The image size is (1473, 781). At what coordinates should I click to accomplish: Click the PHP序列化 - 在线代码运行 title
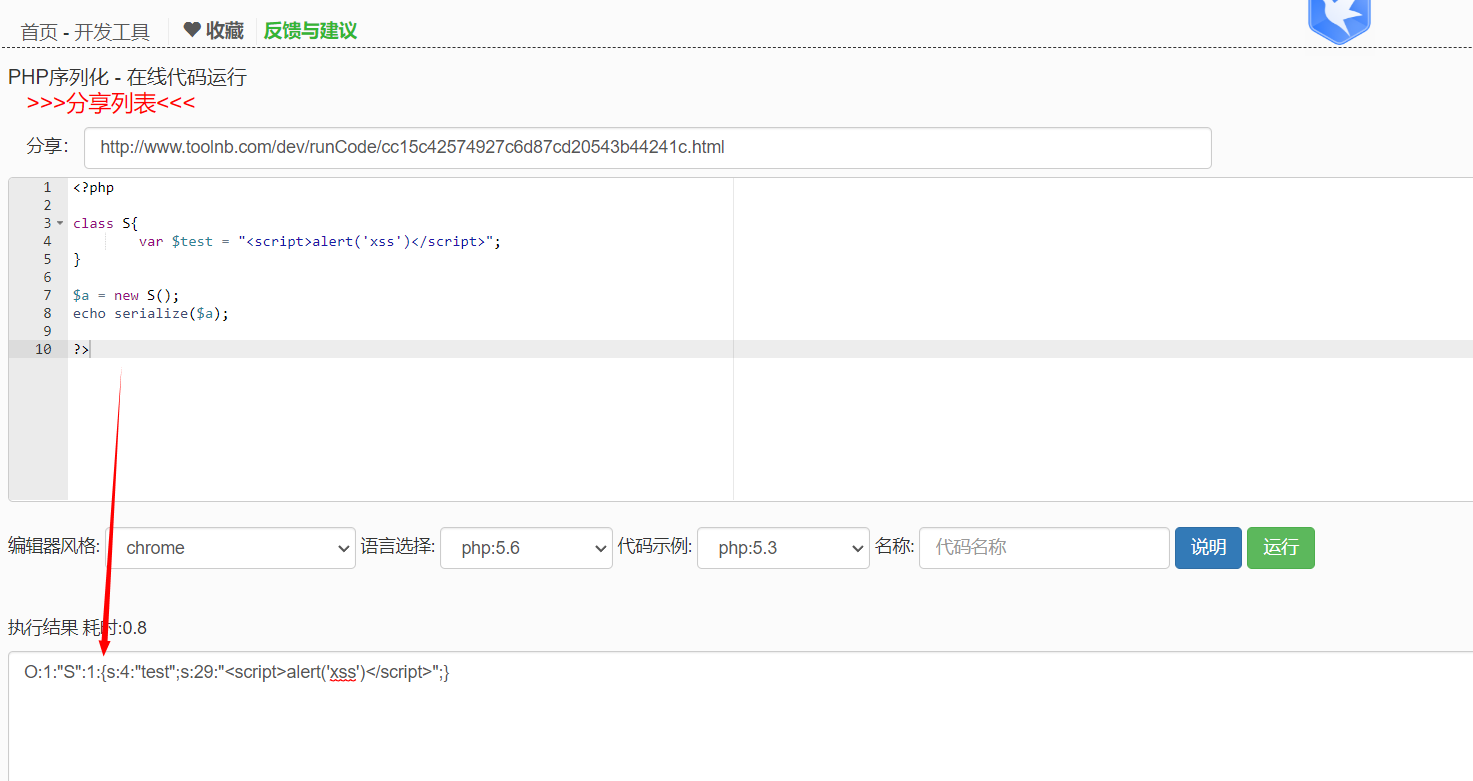click(x=127, y=77)
